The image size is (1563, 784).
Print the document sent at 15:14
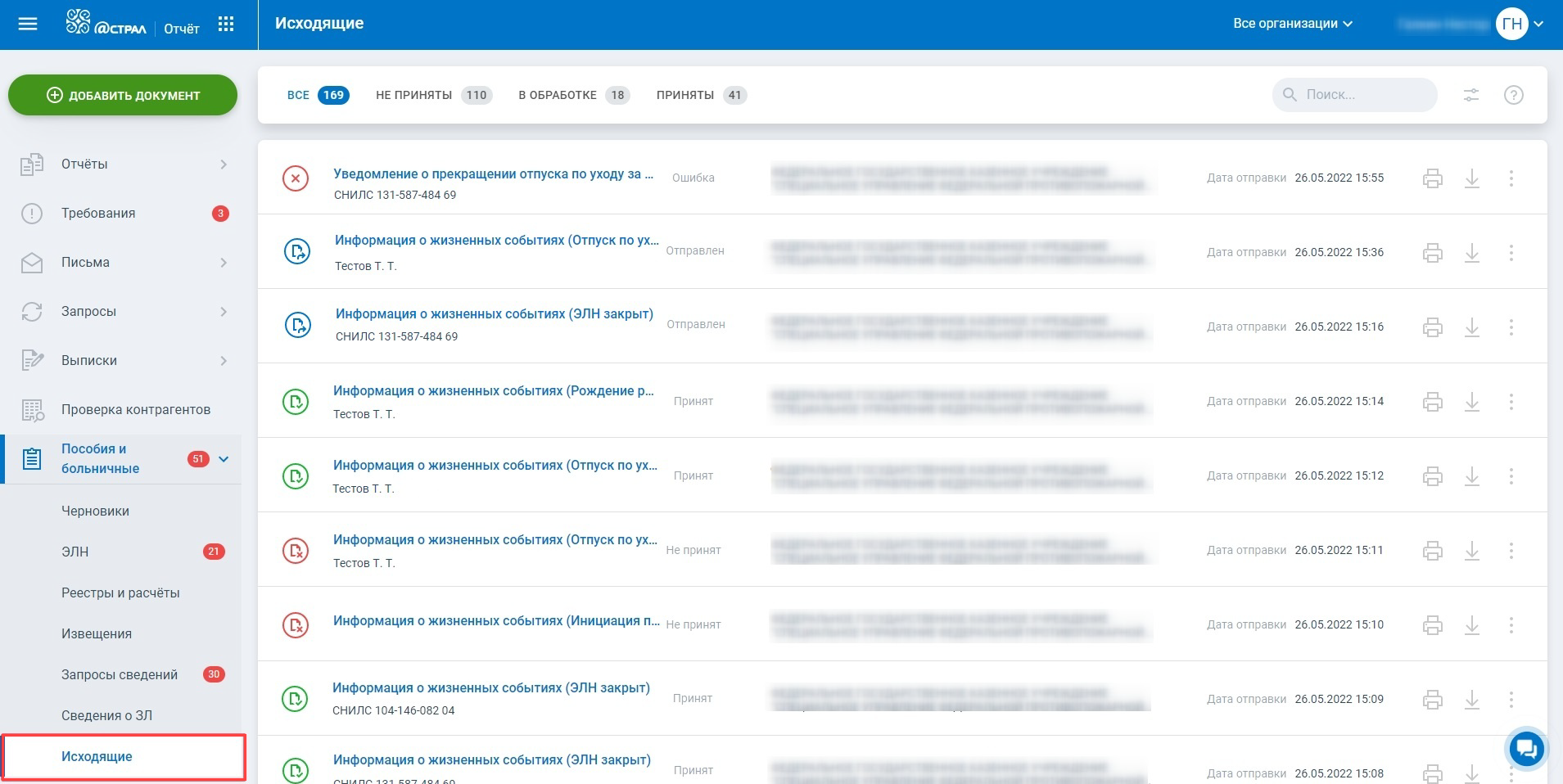(1432, 402)
